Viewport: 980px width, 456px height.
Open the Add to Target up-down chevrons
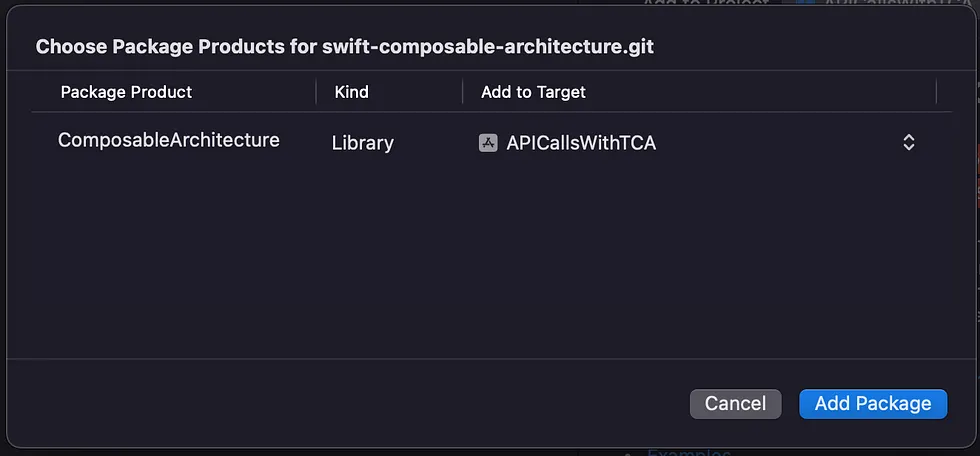click(x=909, y=142)
